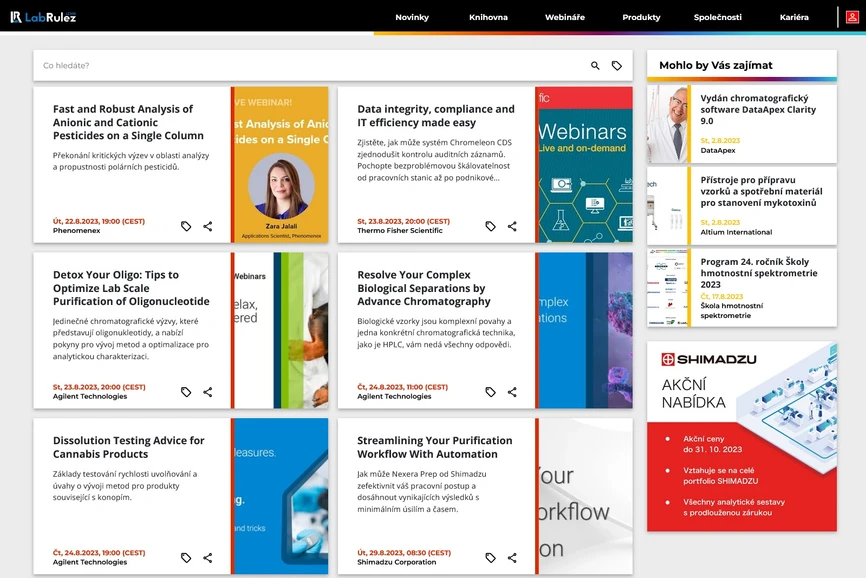
Task: Click the search magnifier icon
Action: coord(595,66)
